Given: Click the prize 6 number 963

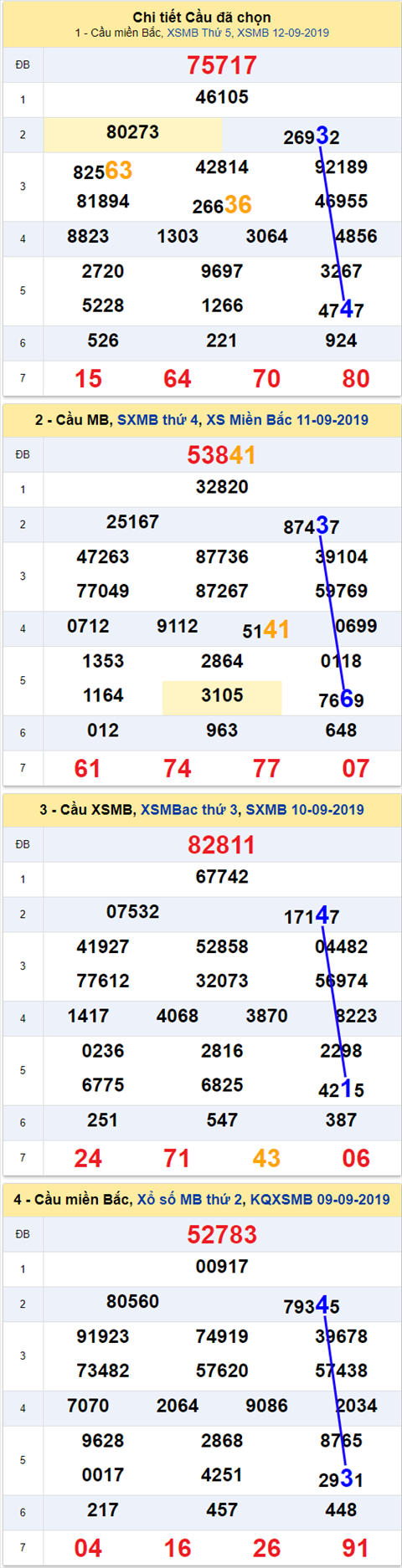Looking at the screenshot, I should pos(222,731).
